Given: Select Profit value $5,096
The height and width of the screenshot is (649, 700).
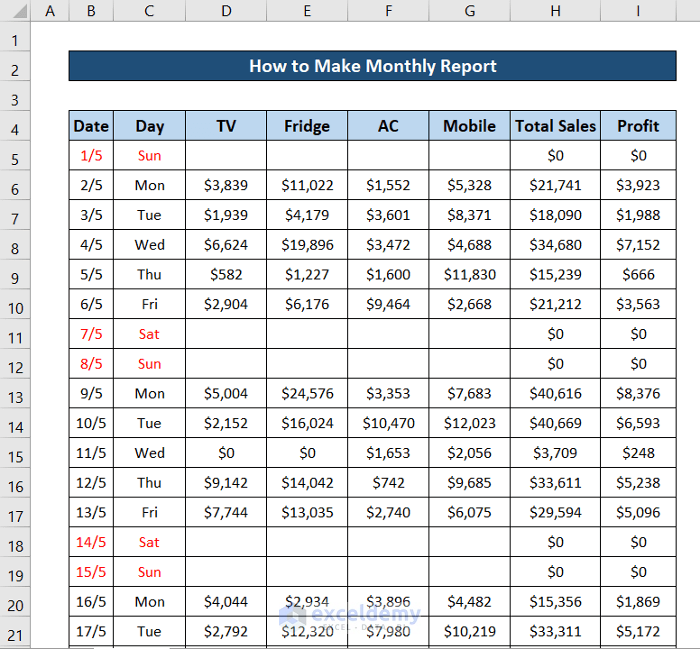Looking at the screenshot, I should click(x=638, y=512).
